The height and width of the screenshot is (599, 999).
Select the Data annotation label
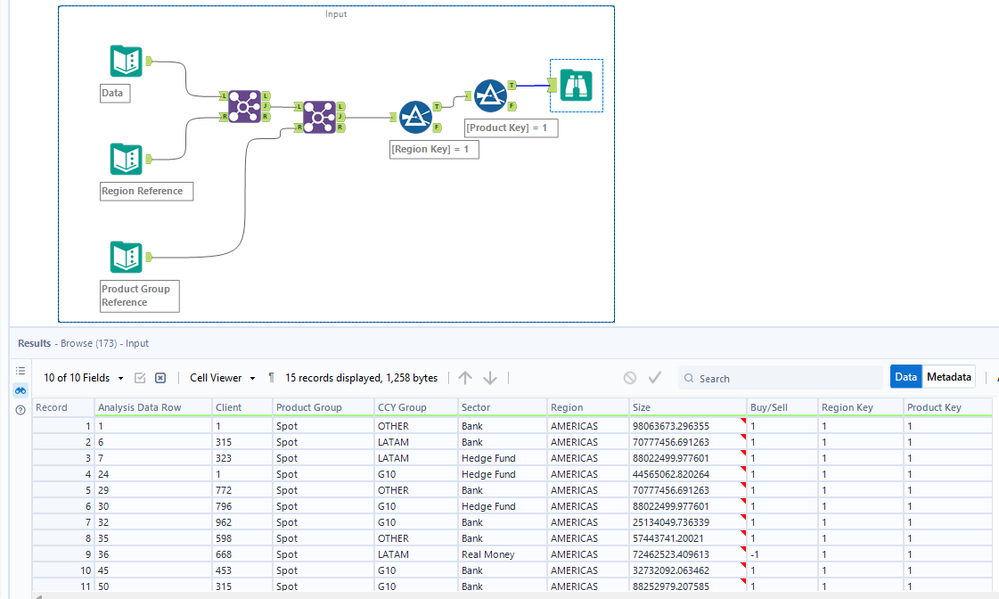[x=115, y=93]
